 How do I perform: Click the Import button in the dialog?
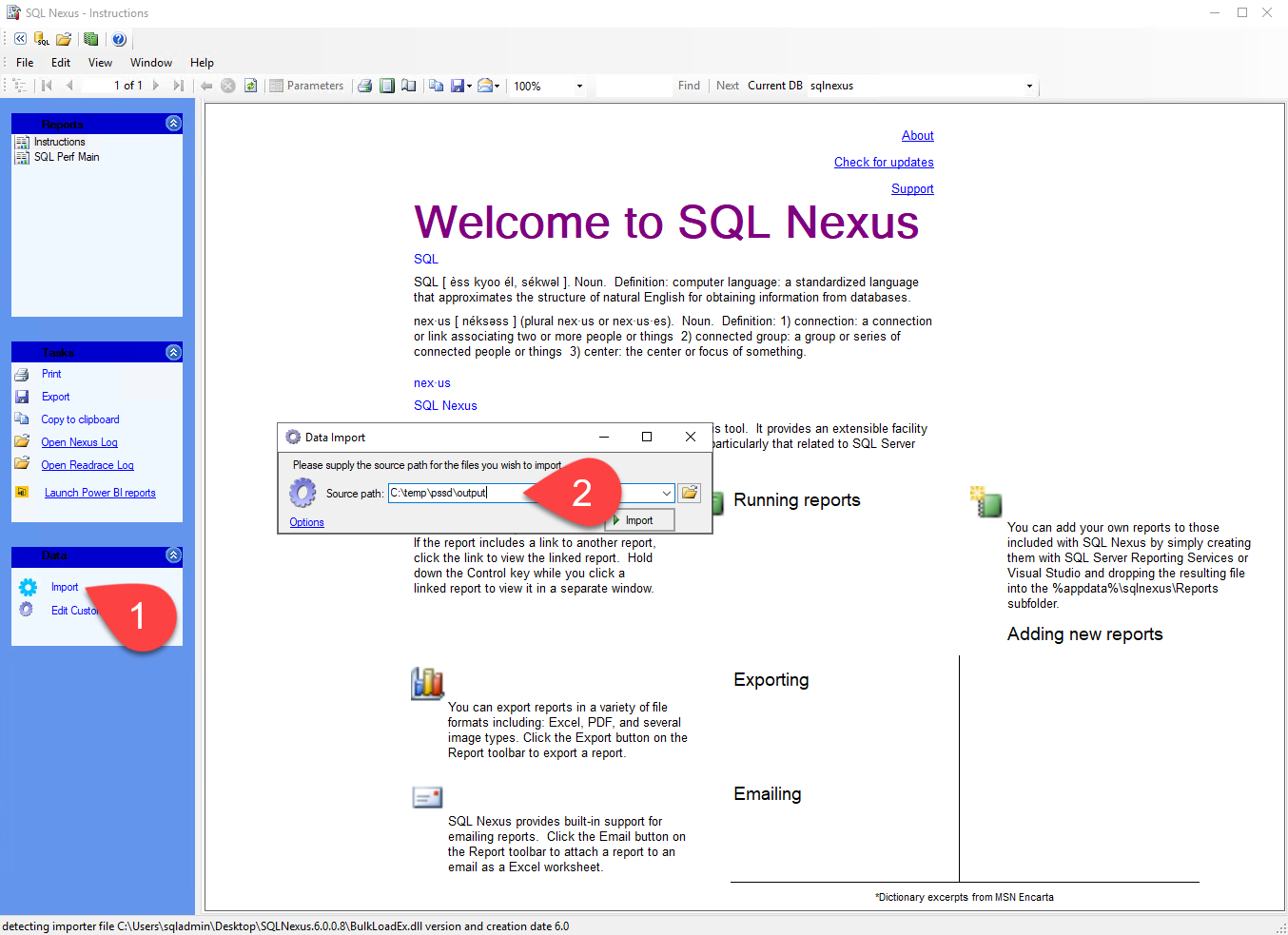[x=638, y=519]
